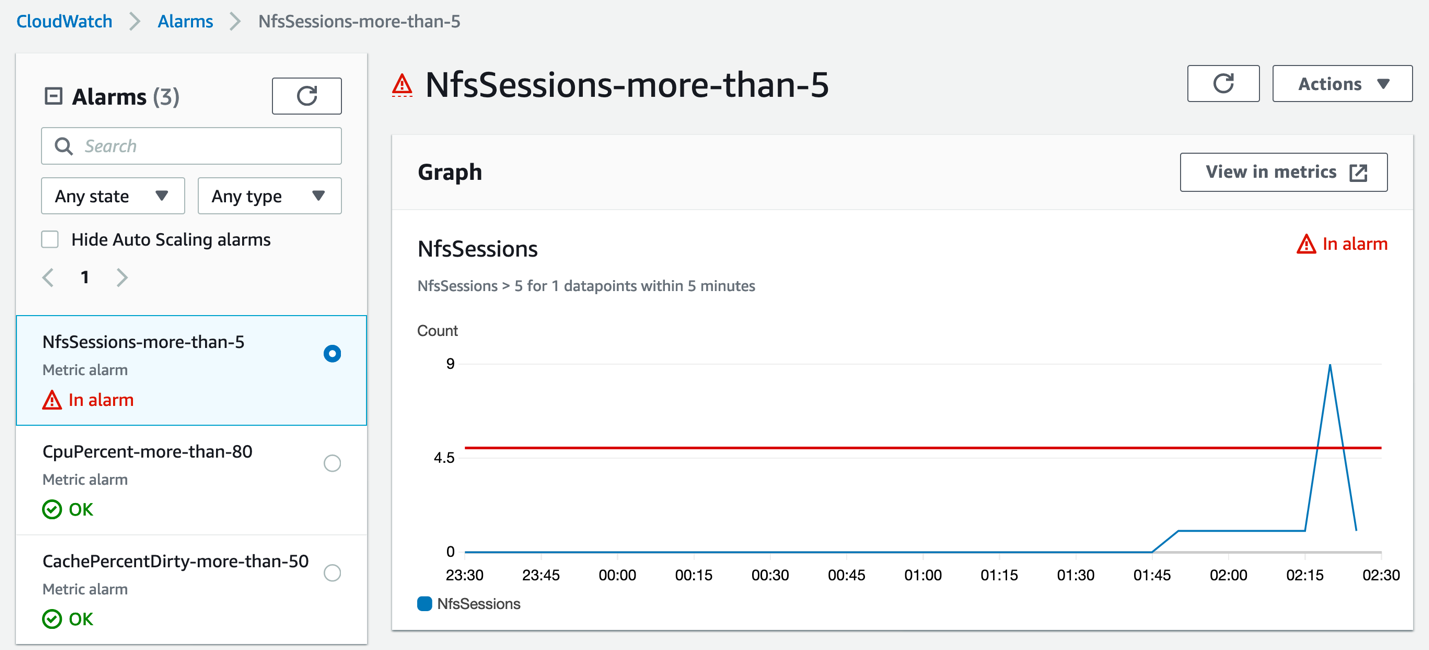Navigate to Alarms breadcrumb
Image resolution: width=1429 pixels, height=650 pixels.
click(185, 21)
